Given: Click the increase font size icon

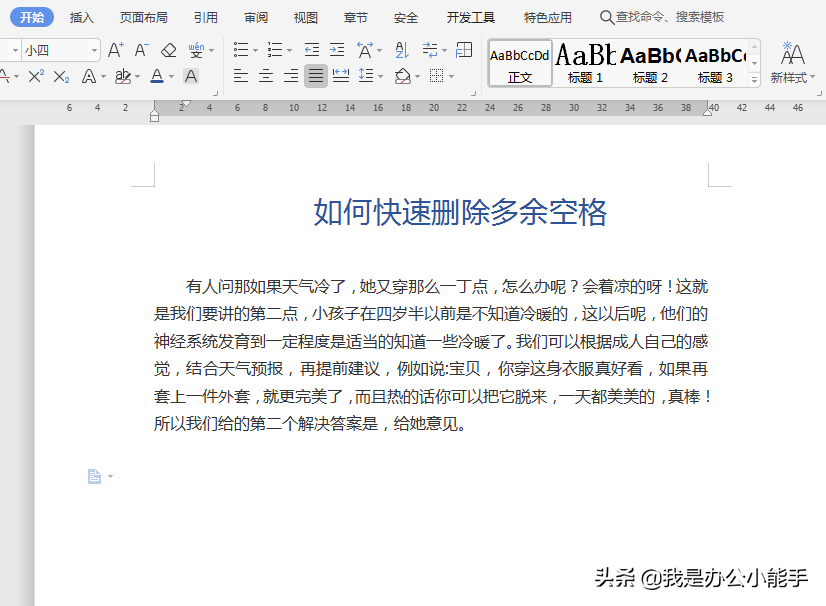Looking at the screenshot, I should click(115, 50).
